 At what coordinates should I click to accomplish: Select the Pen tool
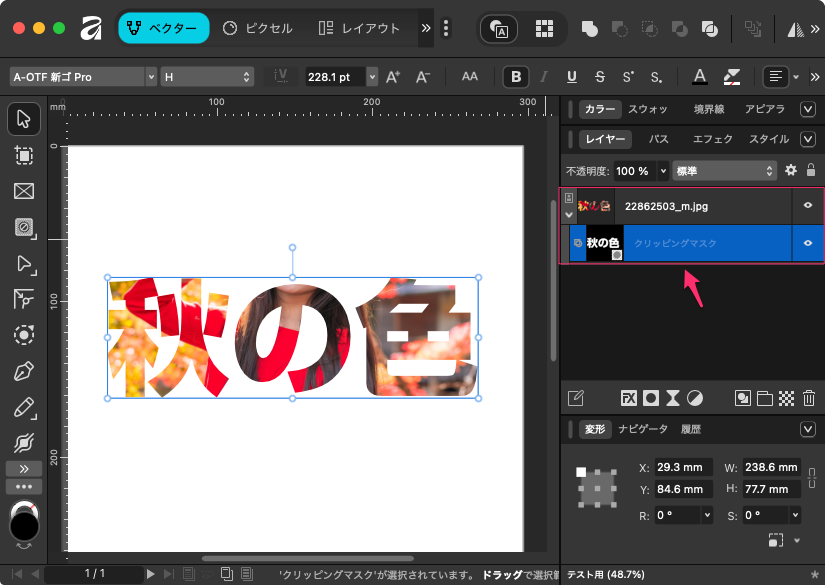click(x=24, y=372)
